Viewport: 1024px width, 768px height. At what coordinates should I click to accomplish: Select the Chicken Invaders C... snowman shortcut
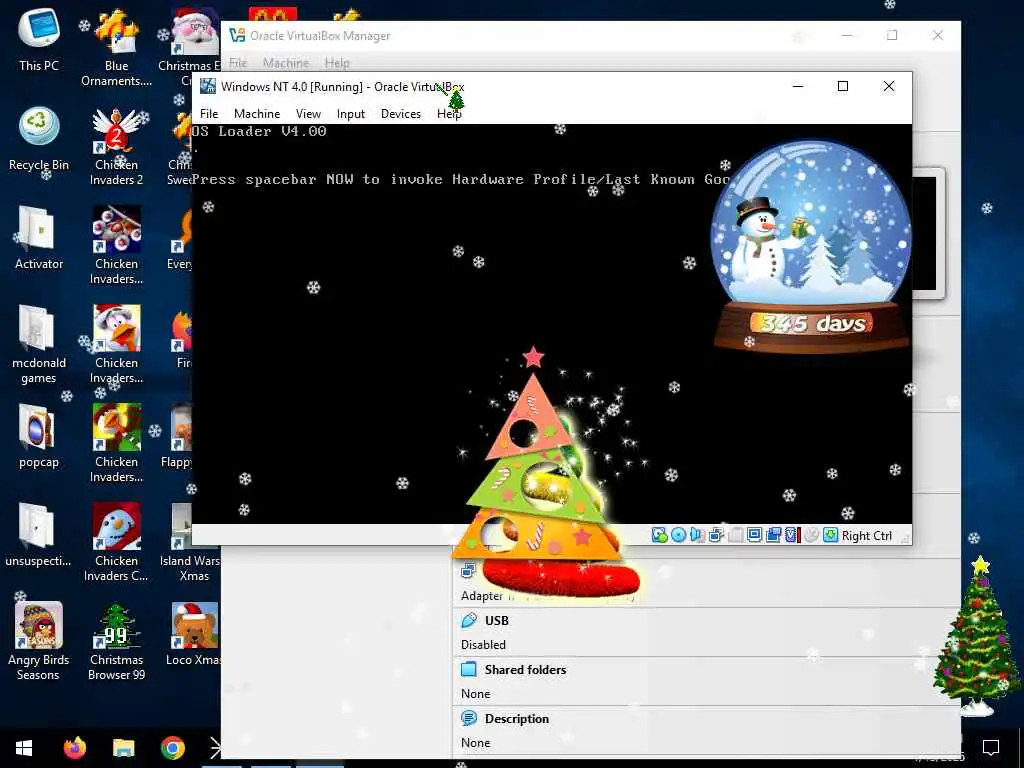116,542
